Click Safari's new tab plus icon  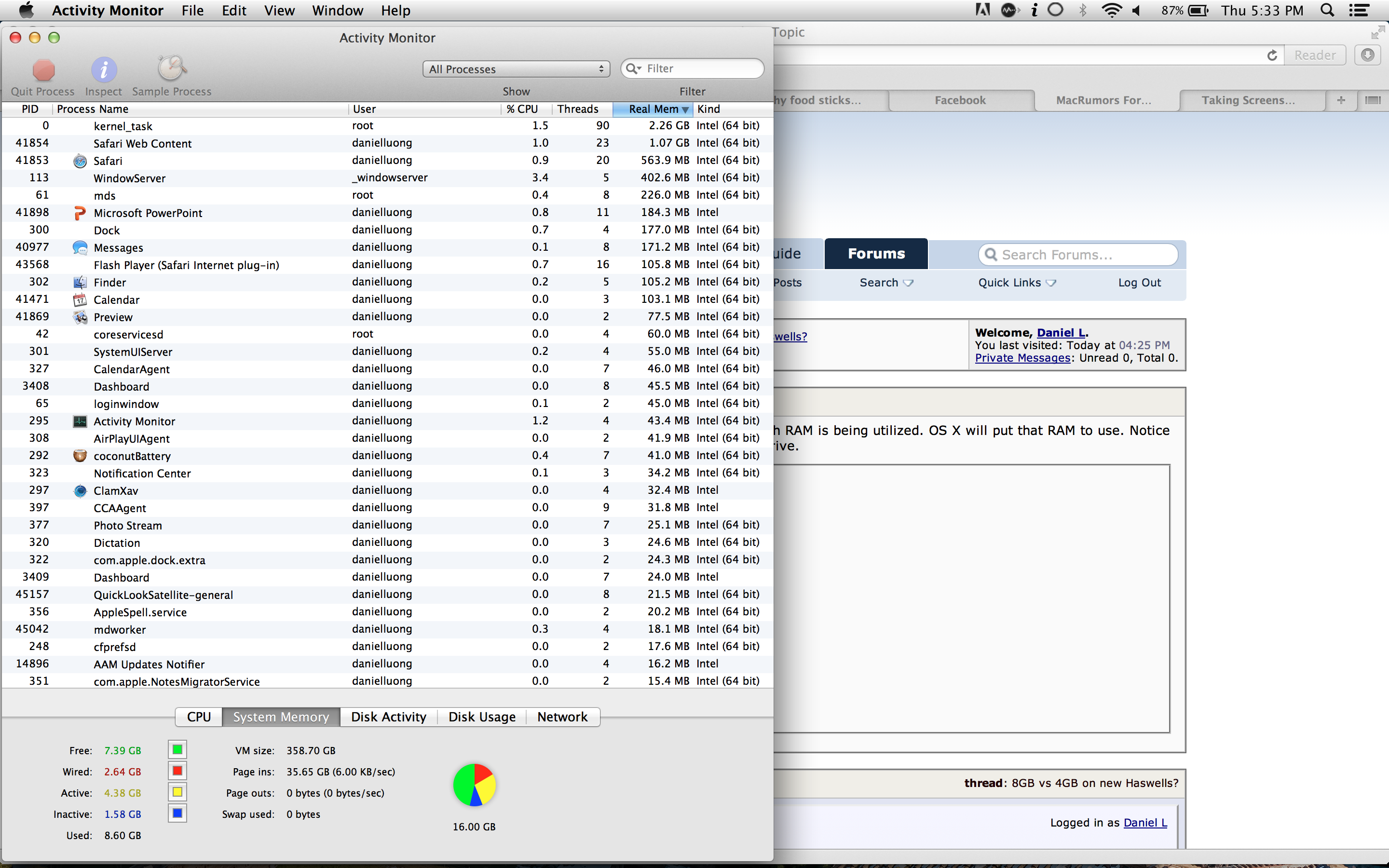point(1341,100)
